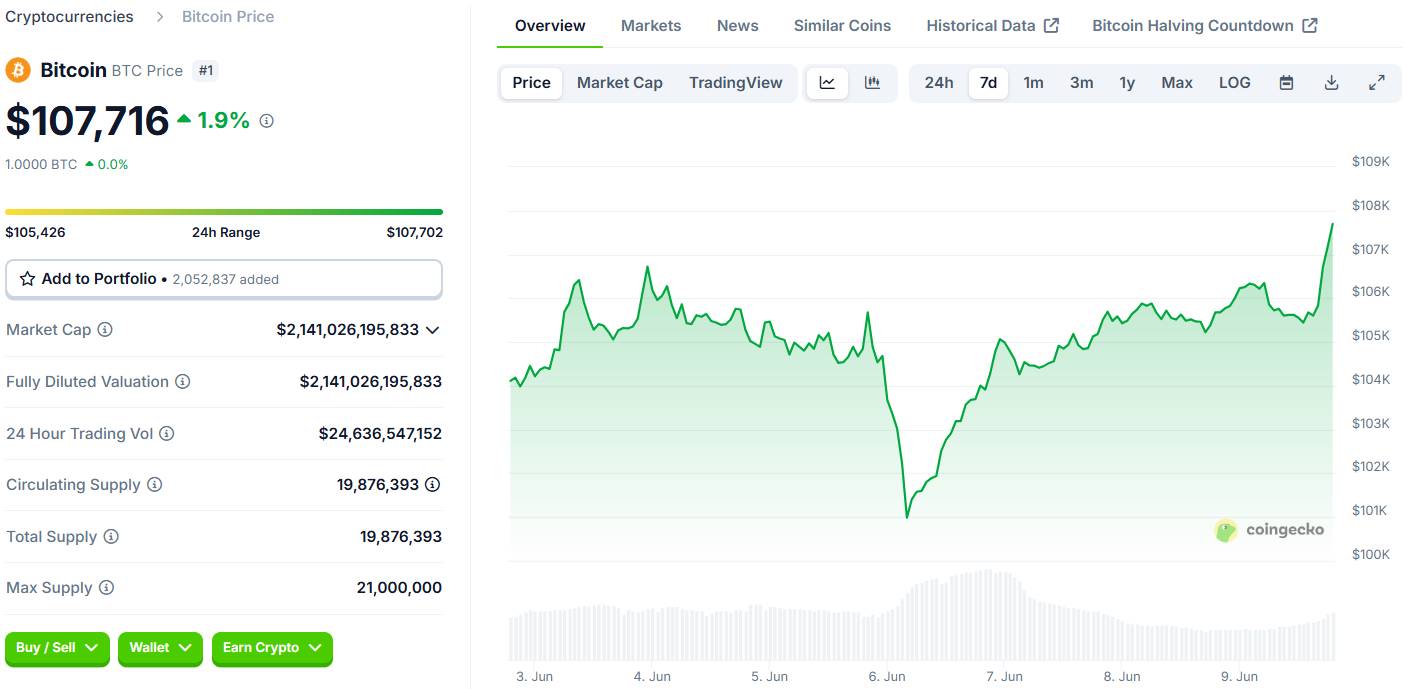Click the chart price line at peak
Screen dimensions: 1405x689
click(1332, 224)
